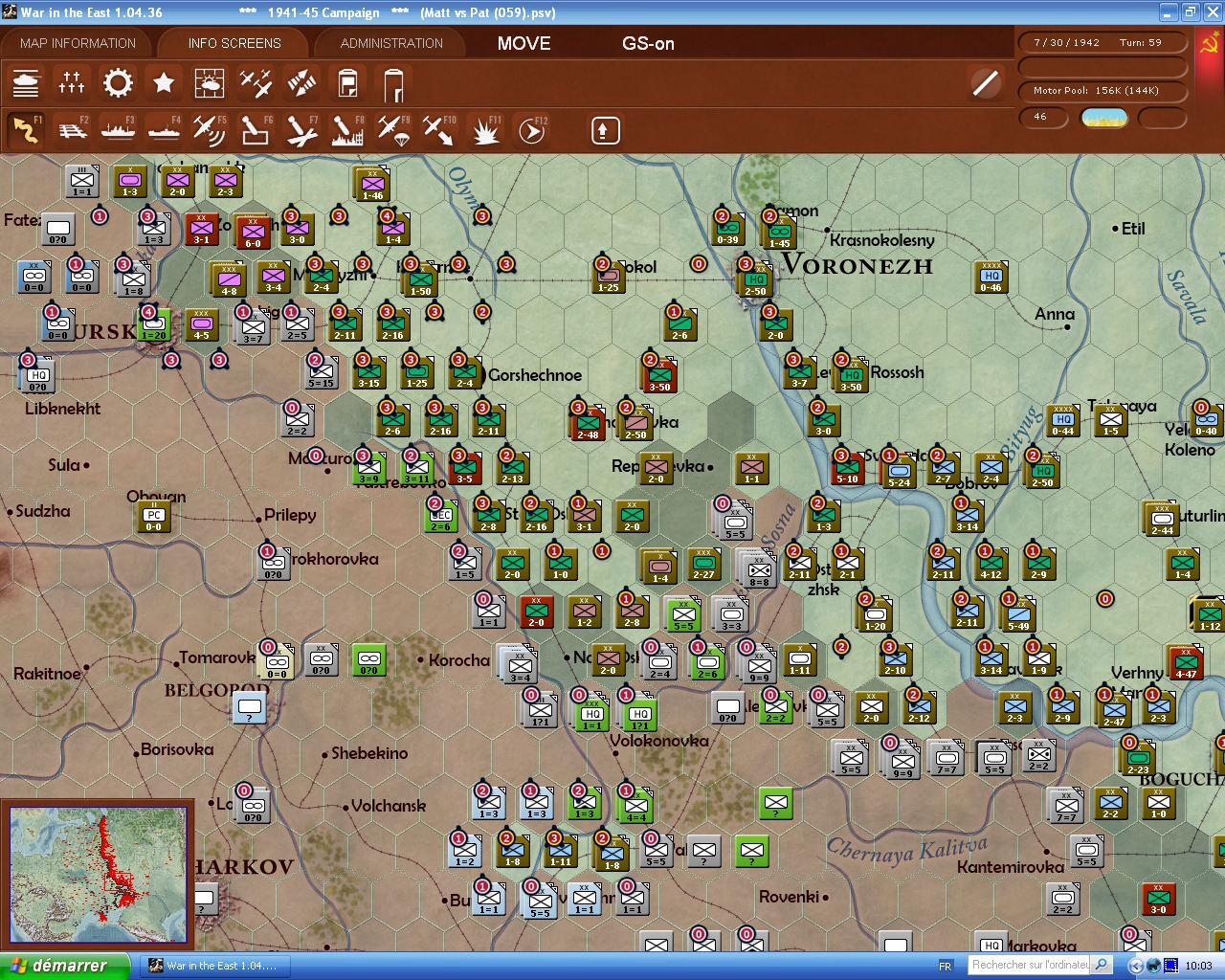Open the air doctrine planes icon
This screenshot has width=1225, height=980.
pyautogui.click(x=256, y=84)
